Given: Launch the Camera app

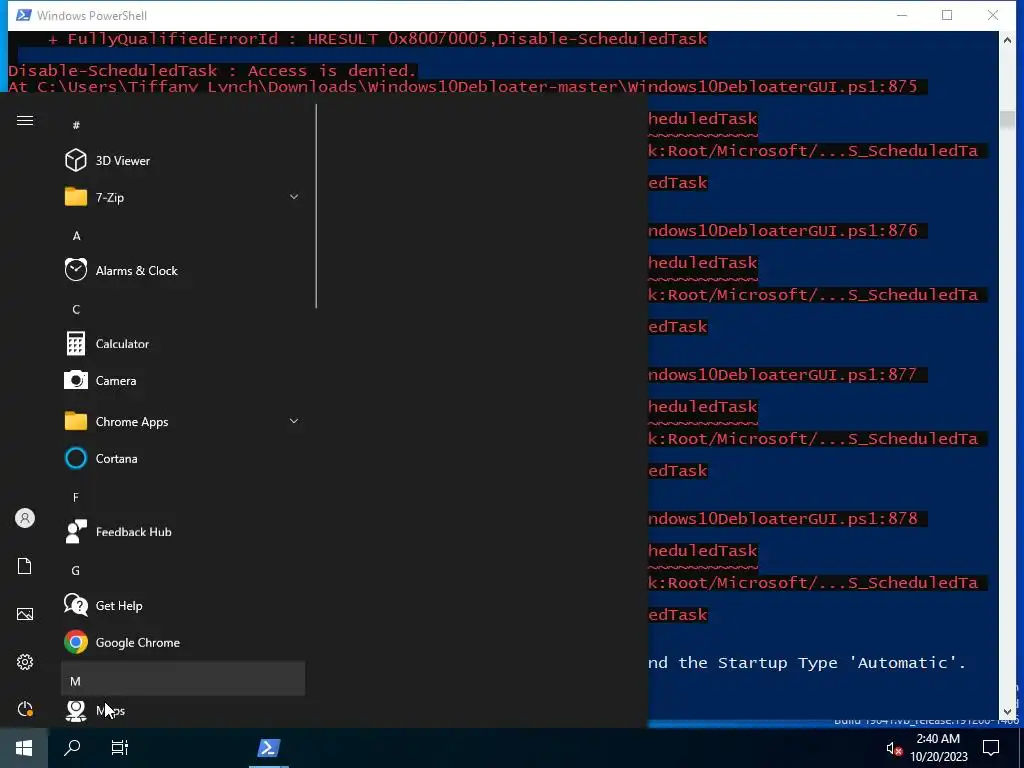Looking at the screenshot, I should click(183, 381).
